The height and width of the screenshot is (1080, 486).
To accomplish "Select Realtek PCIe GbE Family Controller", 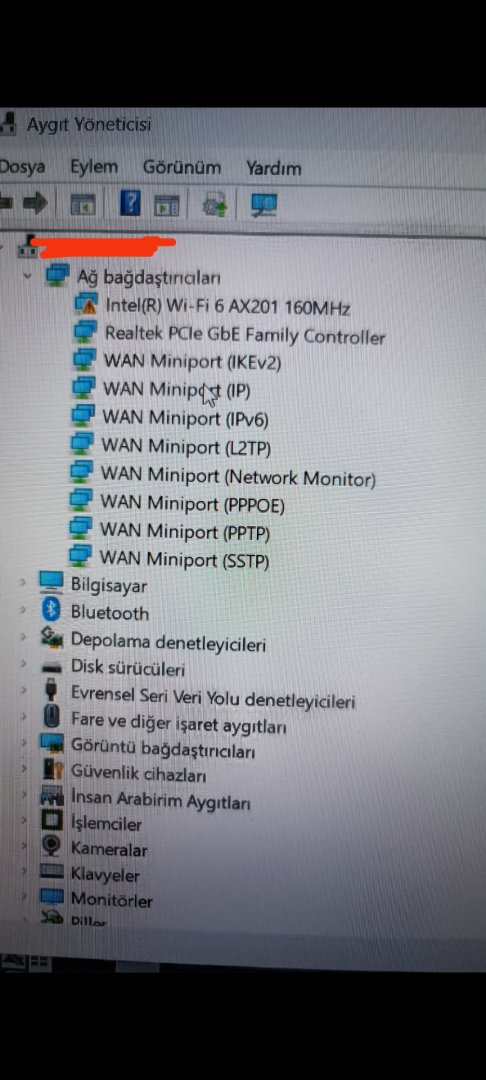I will [244, 335].
